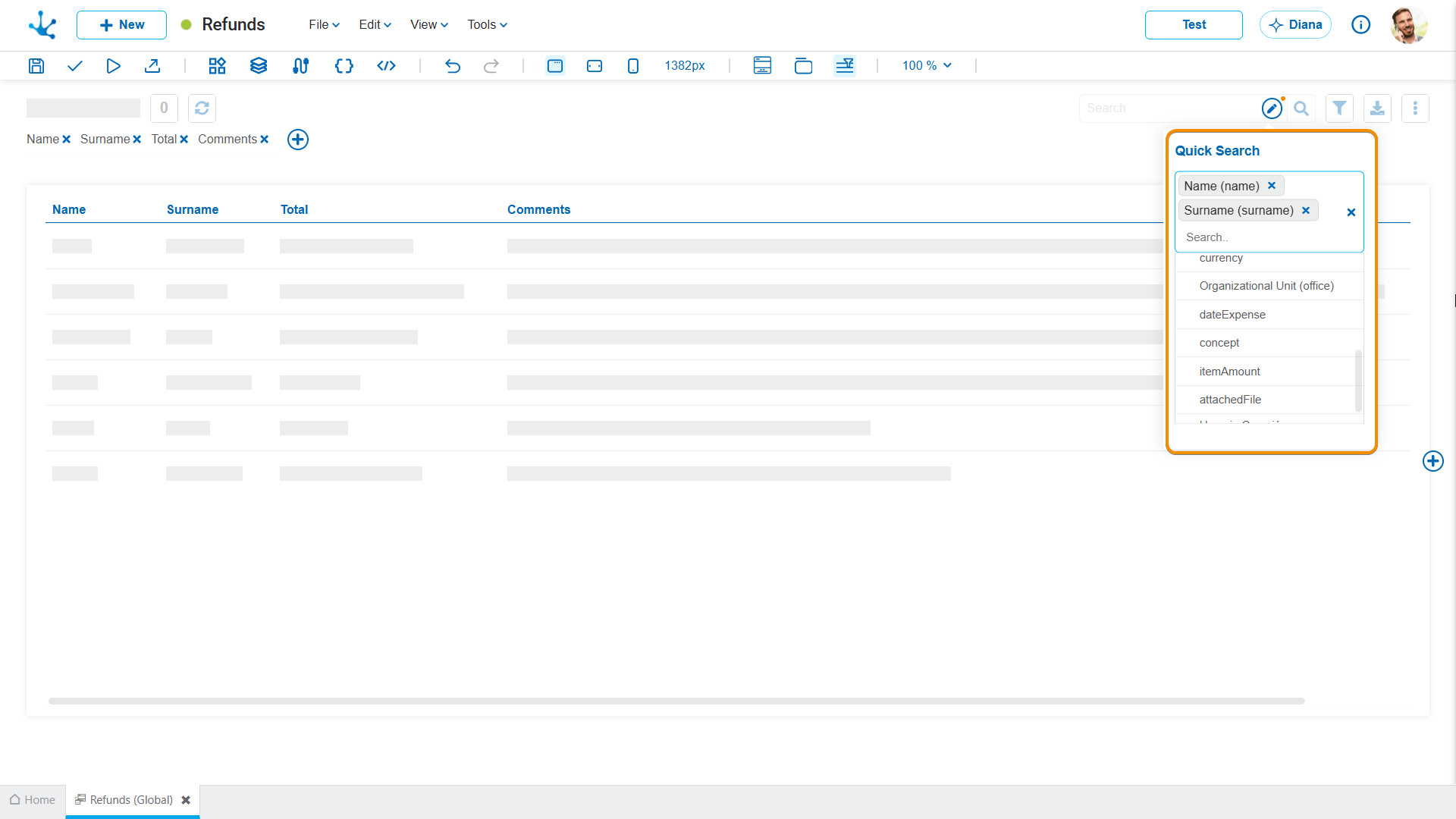Screen dimensions: 1456x819
Task: Click the Save icon in the toolbar
Action: click(x=36, y=66)
